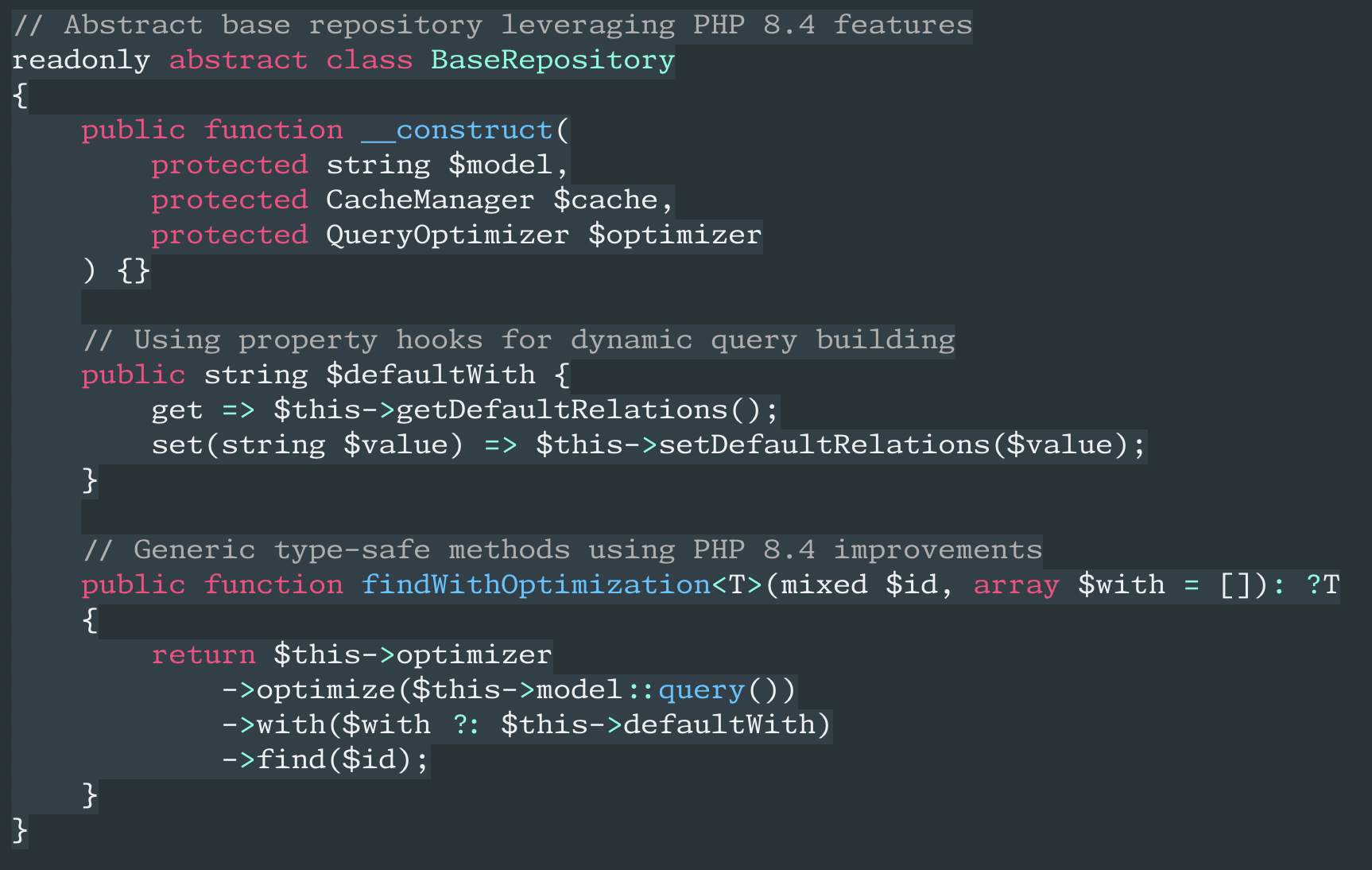Viewport: 1372px width, 870px height.
Task: Click the $defaultWith property declaration
Action: click(x=430, y=375)
